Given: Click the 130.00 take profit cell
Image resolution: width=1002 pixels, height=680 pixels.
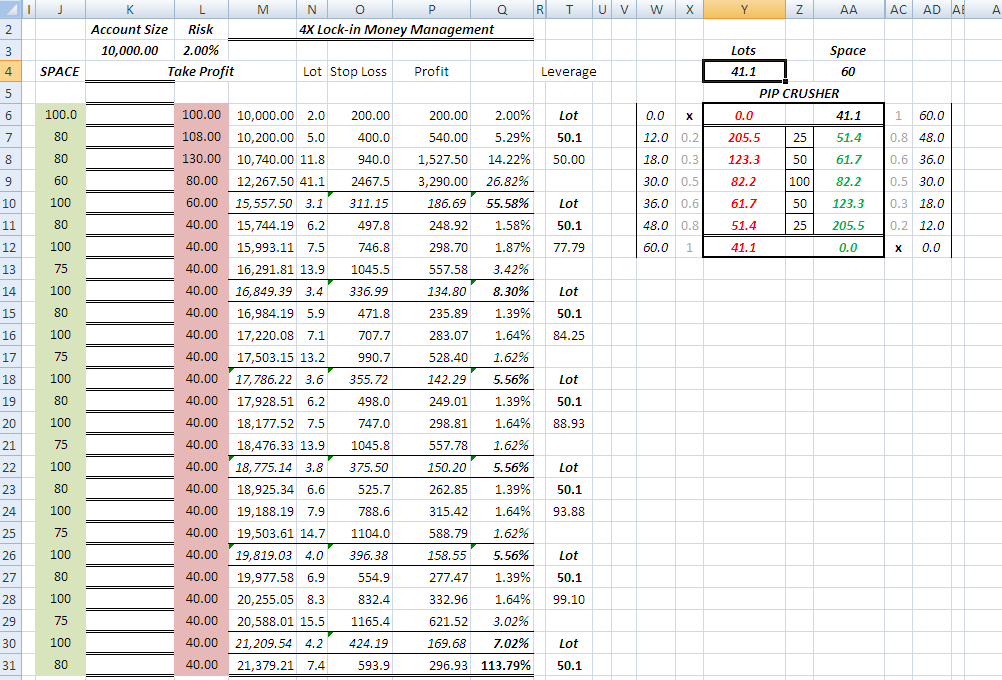Looking at the screenshot, I should click(x=201, y=158).
